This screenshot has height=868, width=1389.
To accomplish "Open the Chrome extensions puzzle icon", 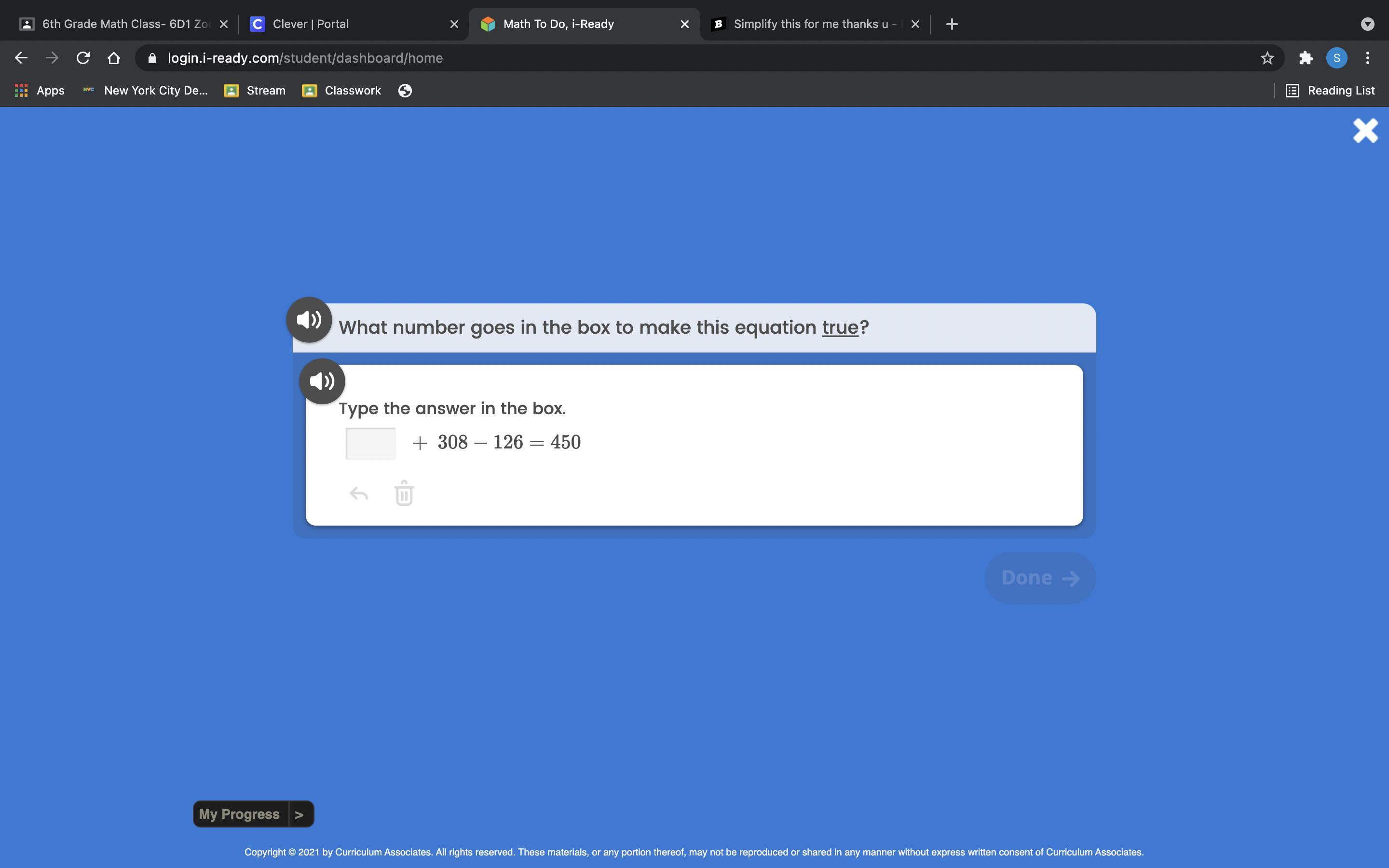I will point(1306,58).
